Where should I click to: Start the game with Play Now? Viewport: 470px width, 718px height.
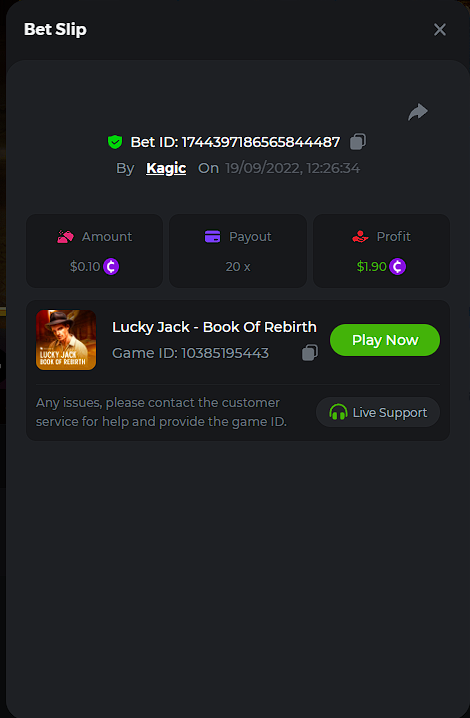pos(385,340)
